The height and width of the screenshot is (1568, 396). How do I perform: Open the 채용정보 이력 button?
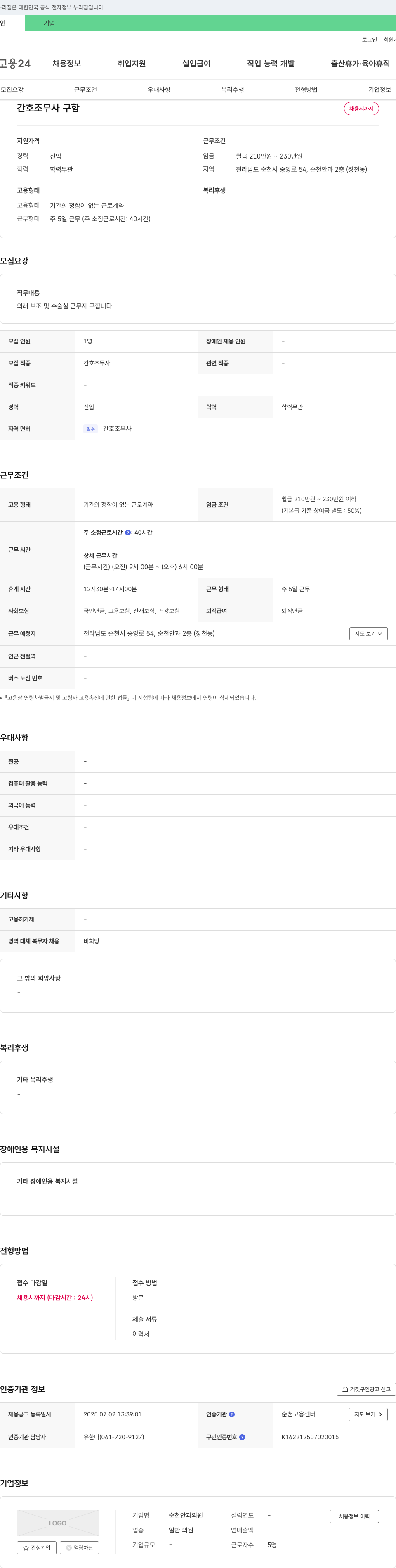point(354,1516)
